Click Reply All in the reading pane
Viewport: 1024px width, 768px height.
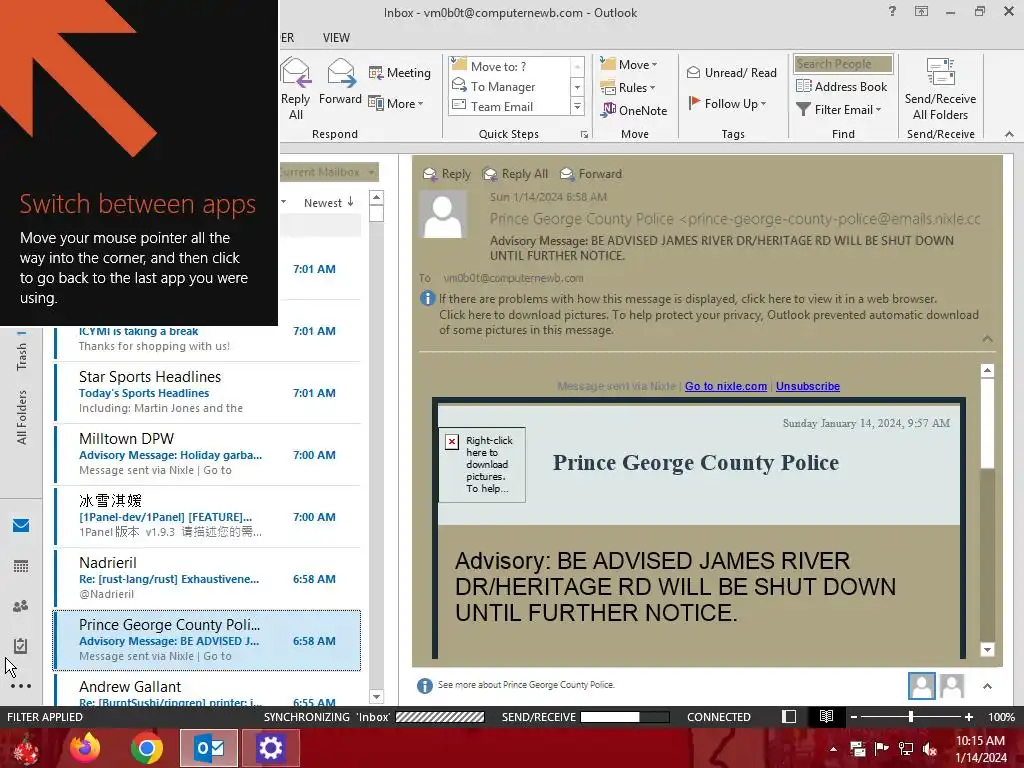coord(515,174)
